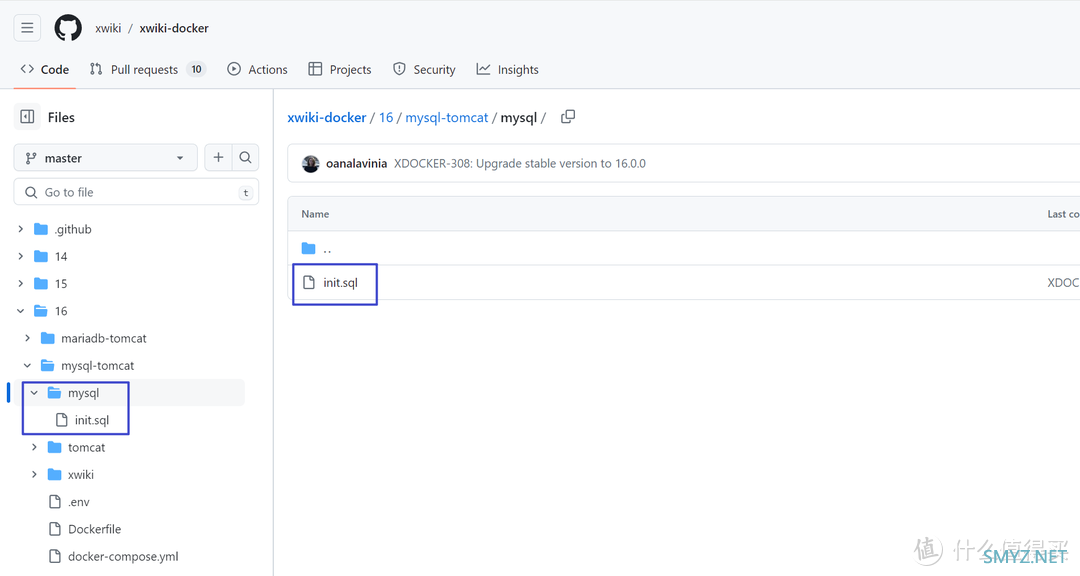The height and width of the screenshot is (576, 1080).
Task: Expand the folder 15 chevron
Action: tap(21, 284)
